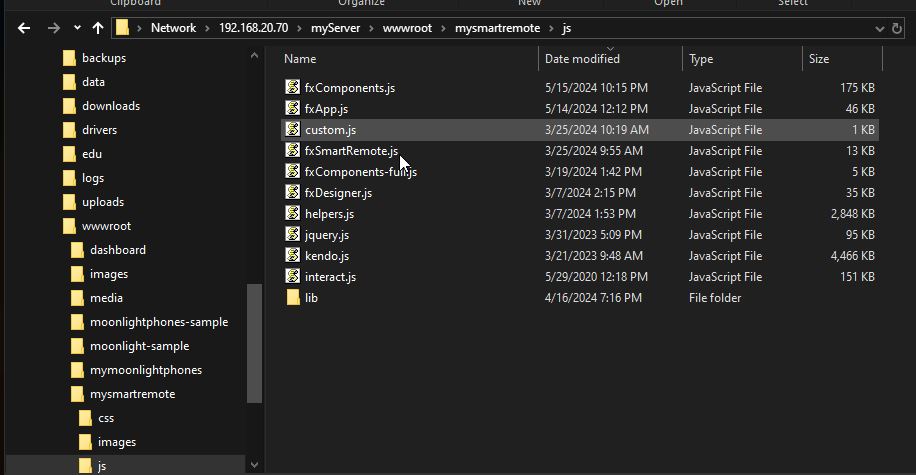Screen dimensions: 916x475
Task: Select interact.js file icon
Action: point(293,276)
